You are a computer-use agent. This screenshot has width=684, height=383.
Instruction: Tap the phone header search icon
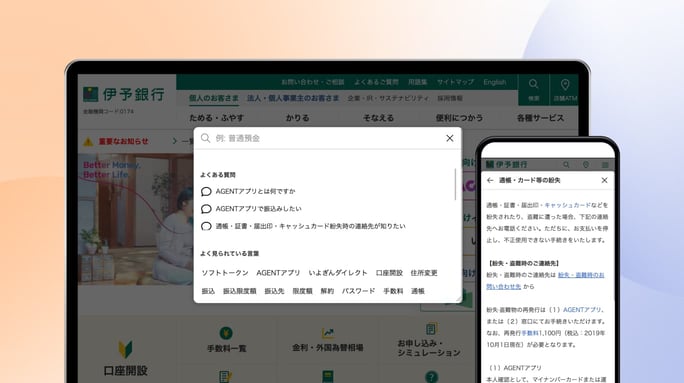click(x=566, y=164)
